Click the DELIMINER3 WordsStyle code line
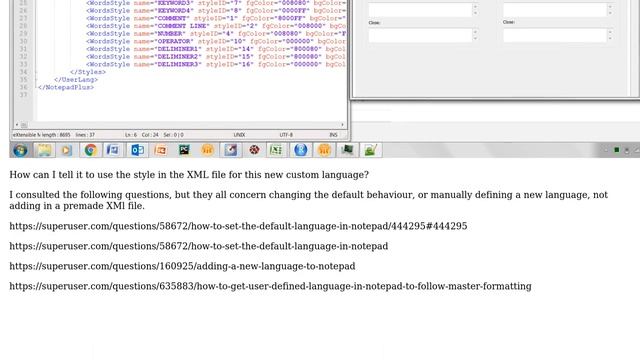 (216, 64)
